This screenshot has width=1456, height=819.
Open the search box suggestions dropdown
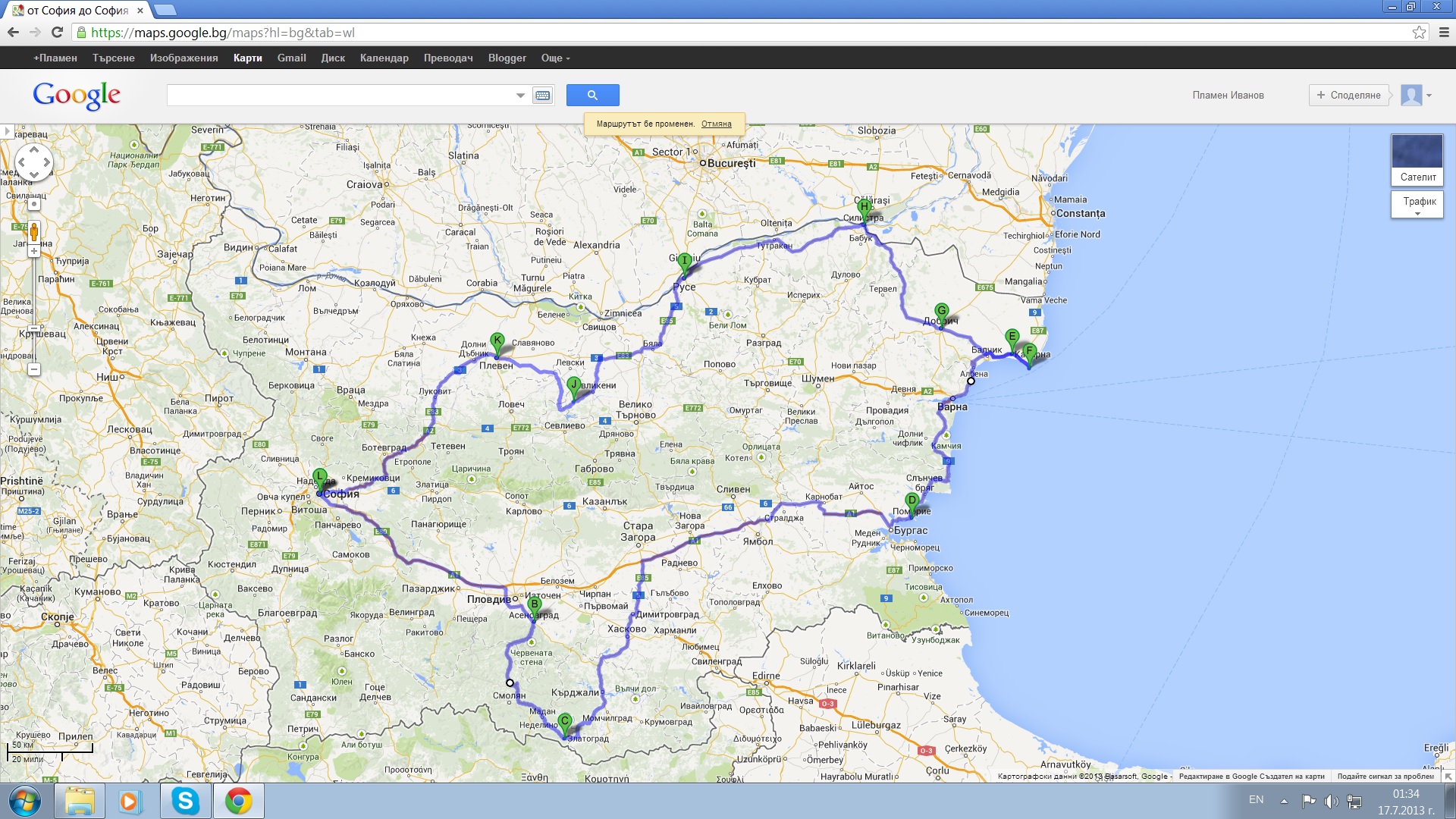[x=520, y=96]
